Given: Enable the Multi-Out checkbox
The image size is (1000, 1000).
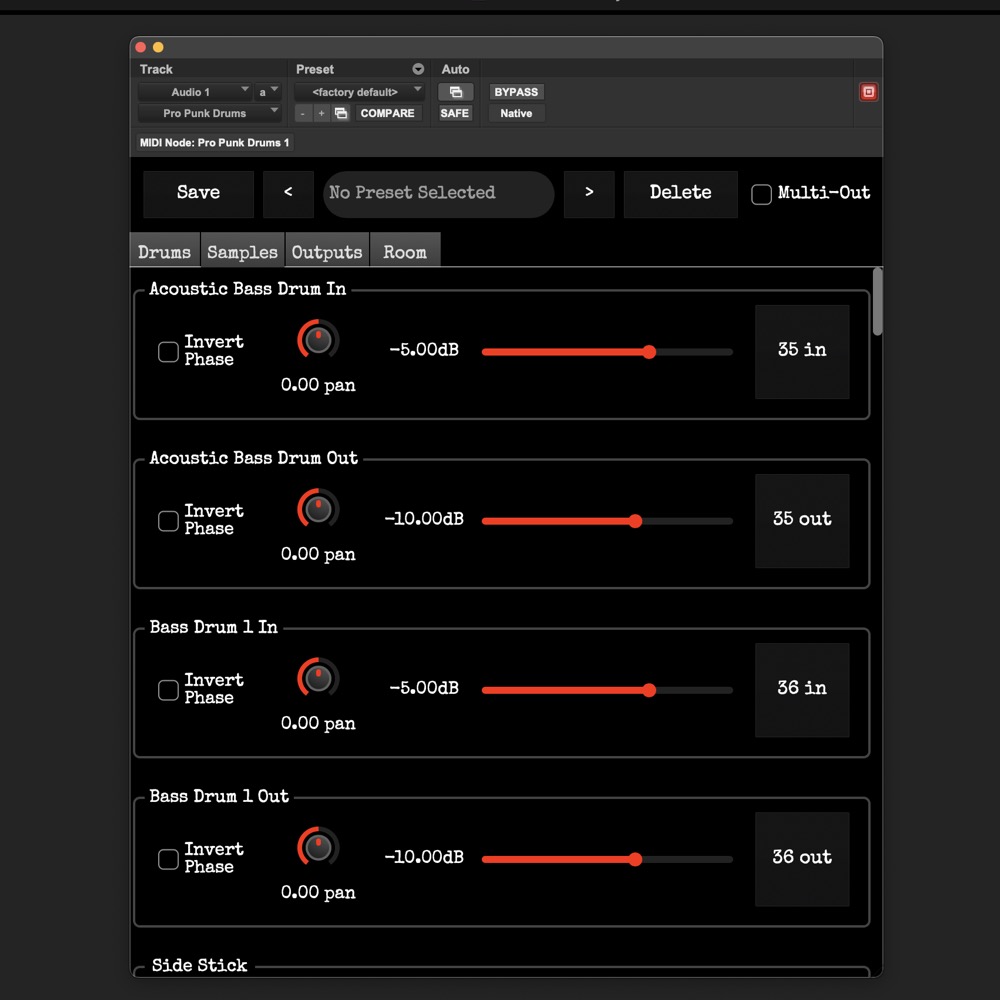Looking at the screenshot, I should (761, 194).
